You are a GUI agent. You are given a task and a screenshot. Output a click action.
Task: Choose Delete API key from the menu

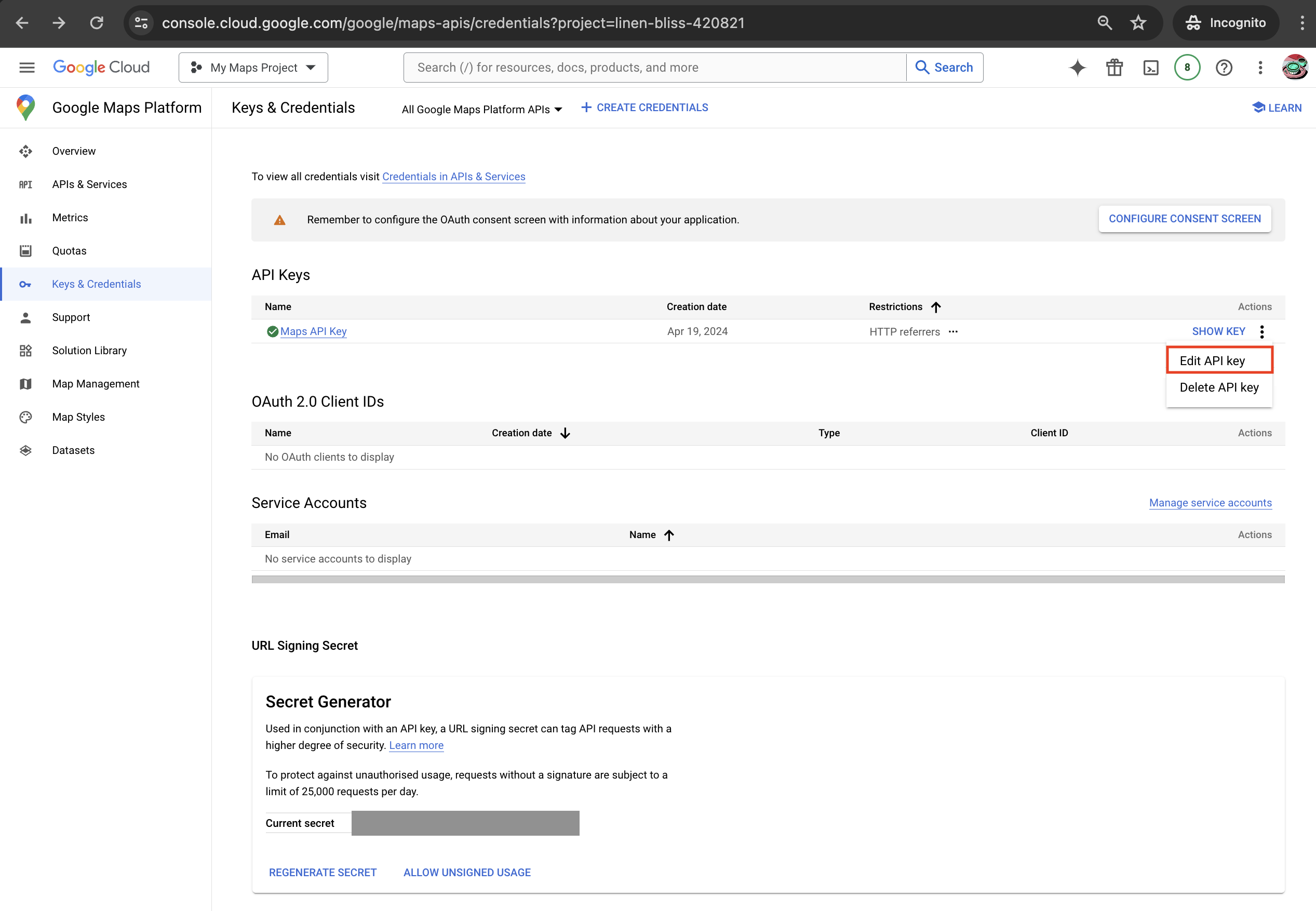[1218, 387]
